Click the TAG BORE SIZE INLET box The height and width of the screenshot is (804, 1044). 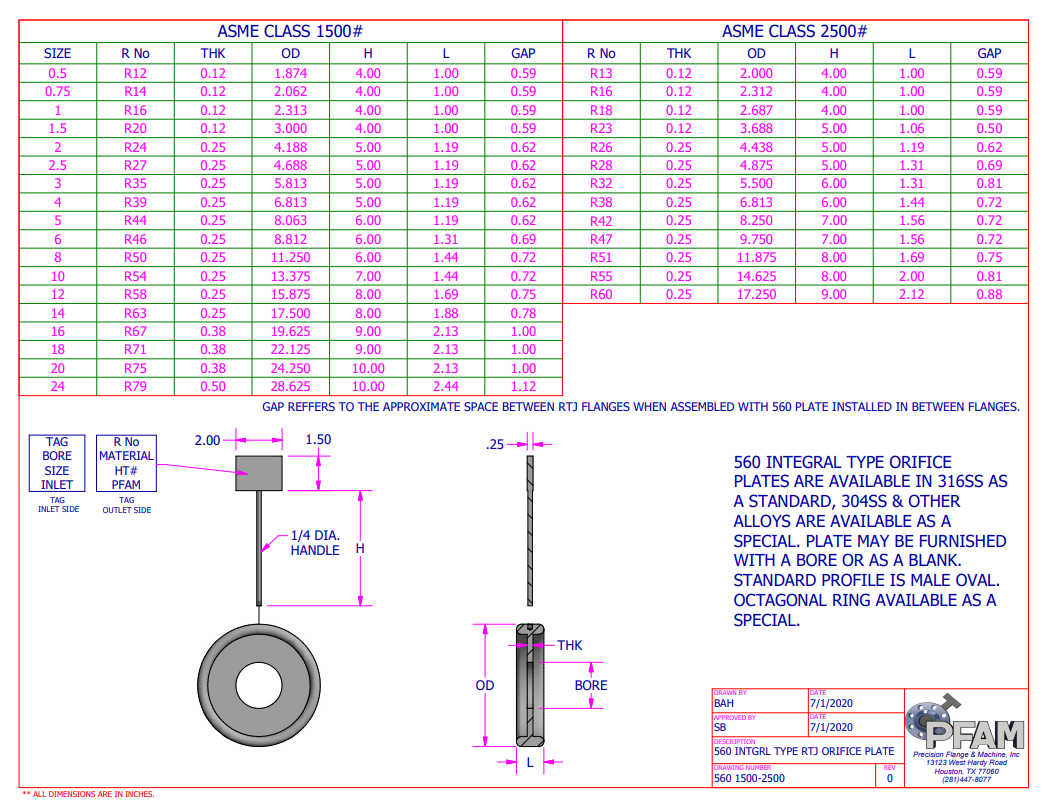point(56,461)
